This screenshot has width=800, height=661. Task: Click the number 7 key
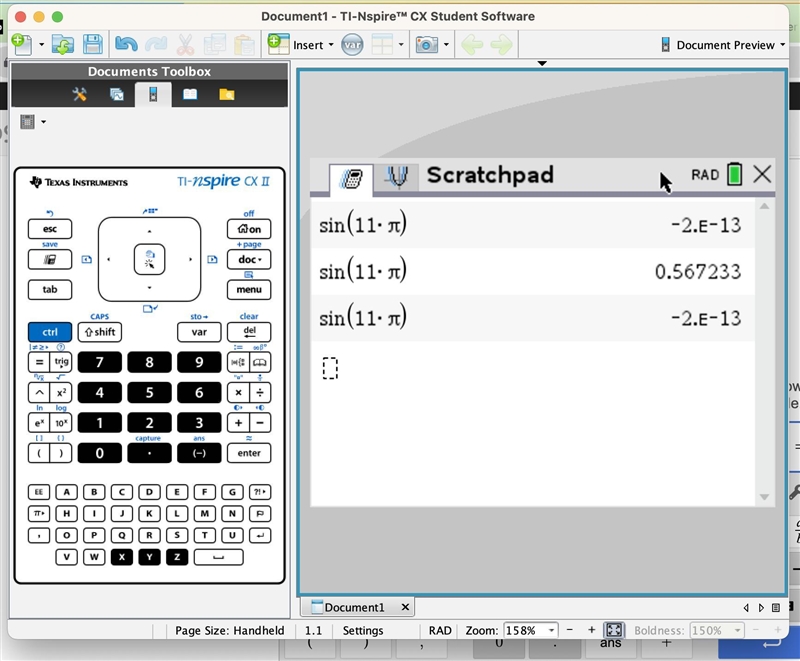click(x=100, y=362)
